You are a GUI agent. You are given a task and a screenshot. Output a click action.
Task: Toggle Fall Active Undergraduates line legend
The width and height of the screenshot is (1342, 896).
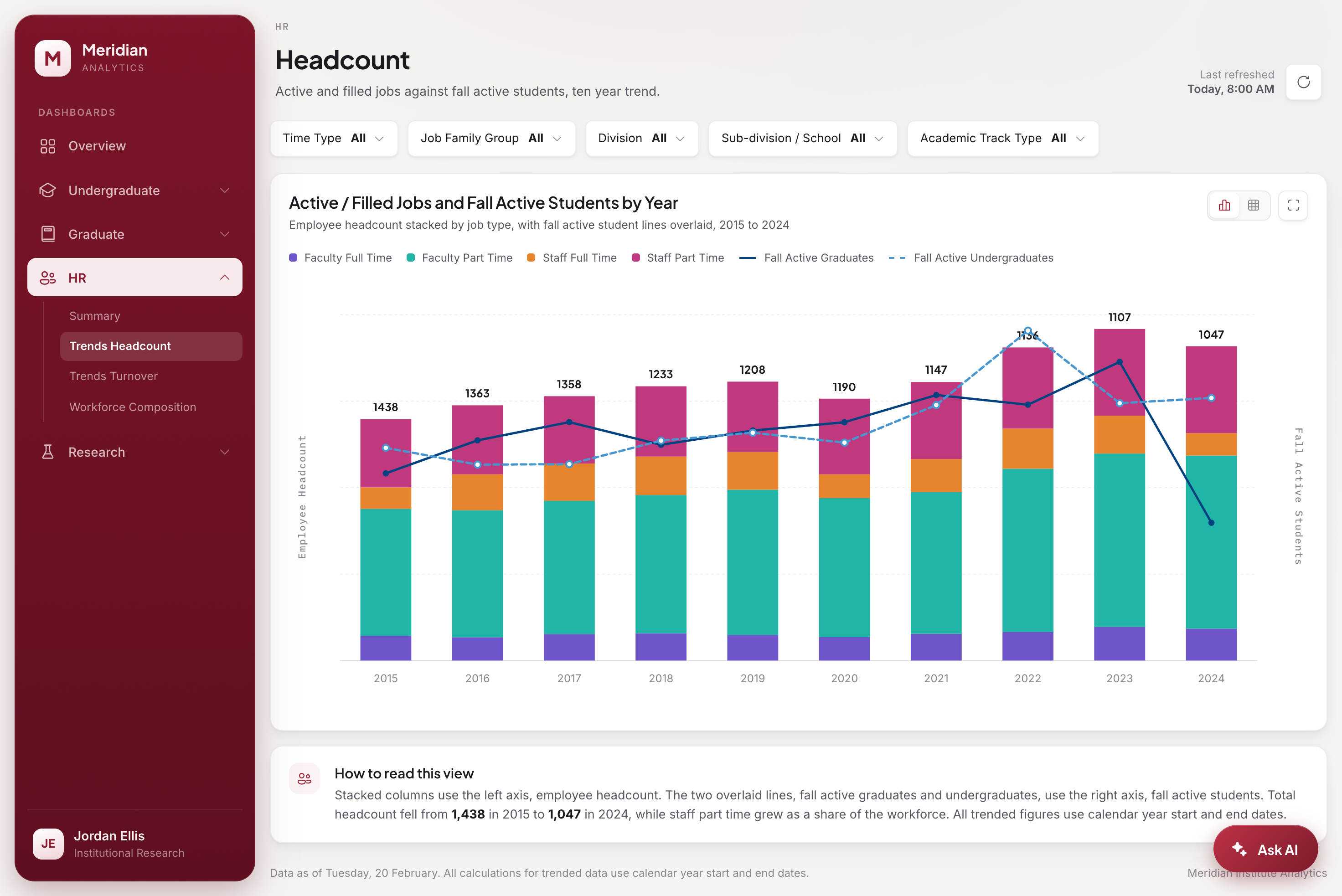coord(971,257)
